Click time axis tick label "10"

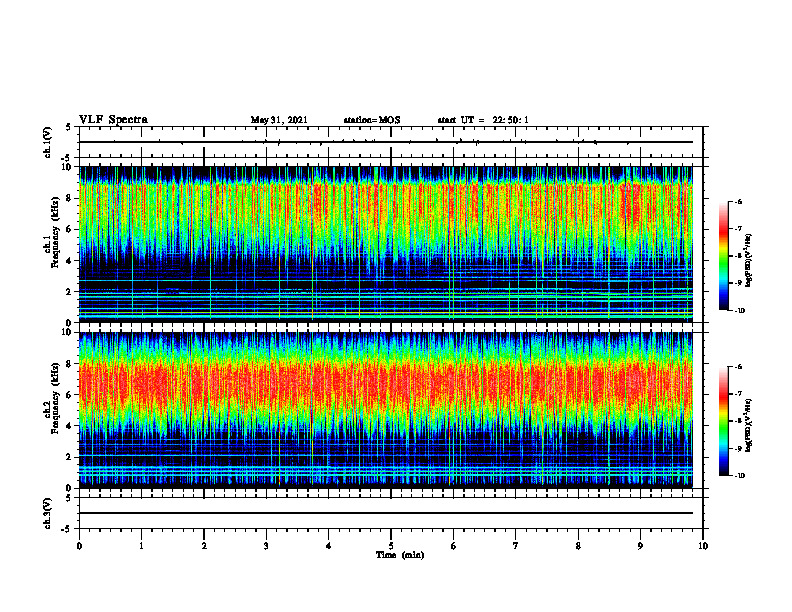pyautogui.click(x=703, y=546)
